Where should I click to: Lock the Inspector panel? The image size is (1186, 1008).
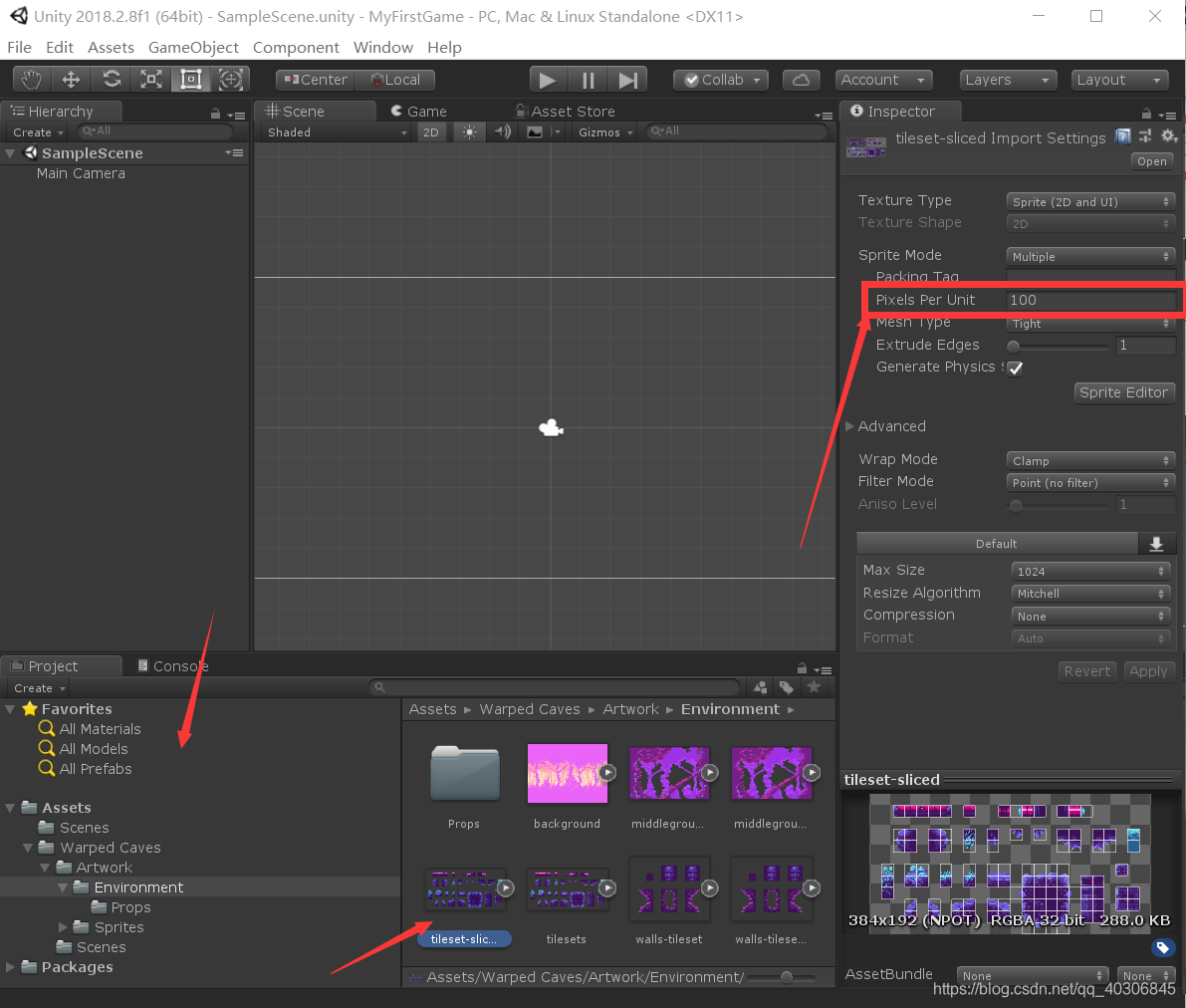click(x=1147, y=114)
